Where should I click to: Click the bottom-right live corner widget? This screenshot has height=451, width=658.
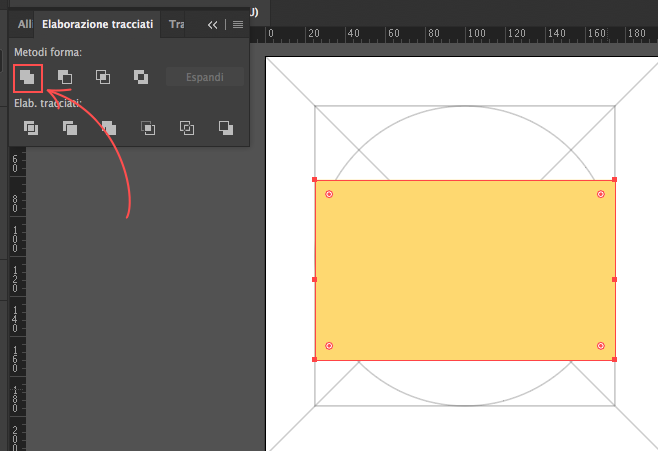click(601, 346)
